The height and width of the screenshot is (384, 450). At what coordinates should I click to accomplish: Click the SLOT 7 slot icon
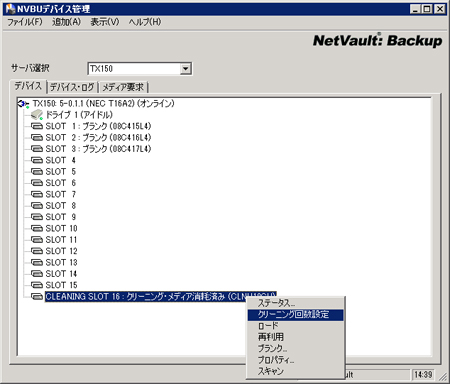37,194
